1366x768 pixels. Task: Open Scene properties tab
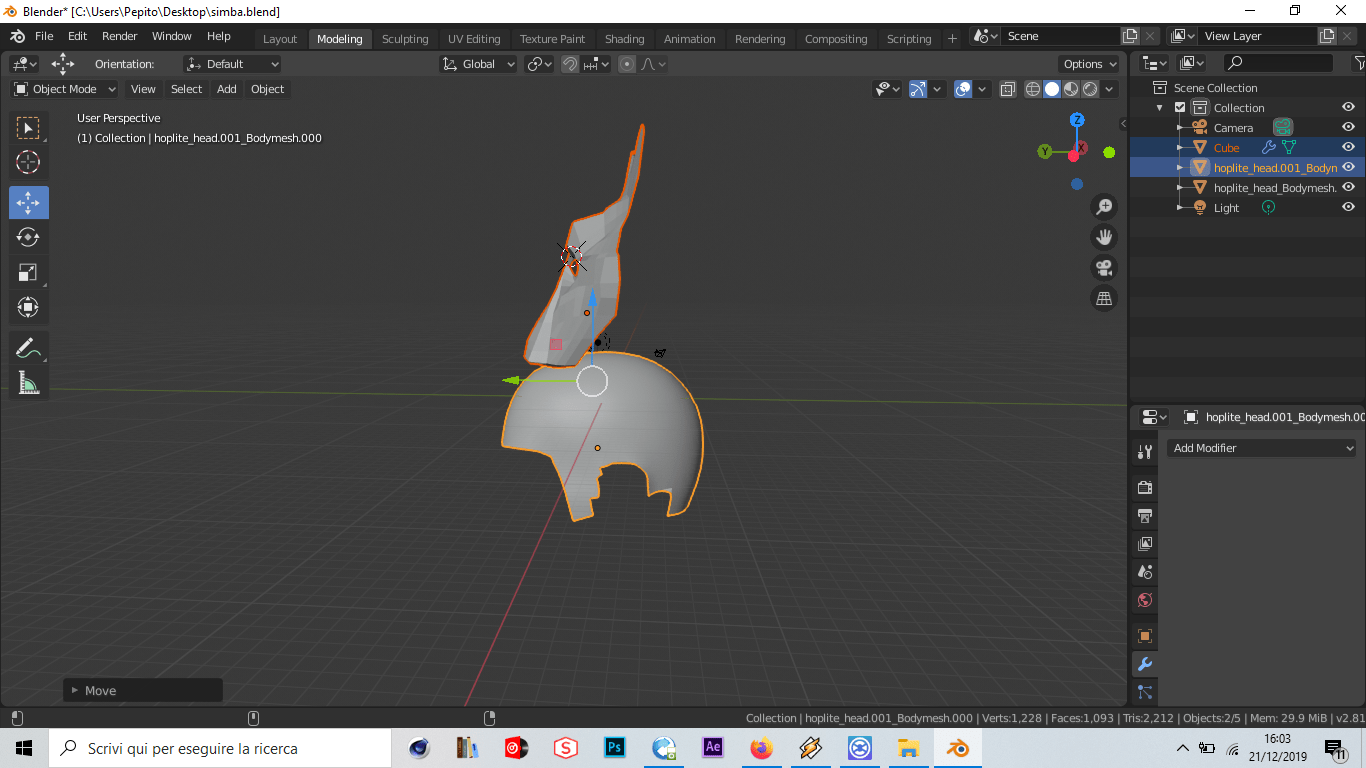1145,572
